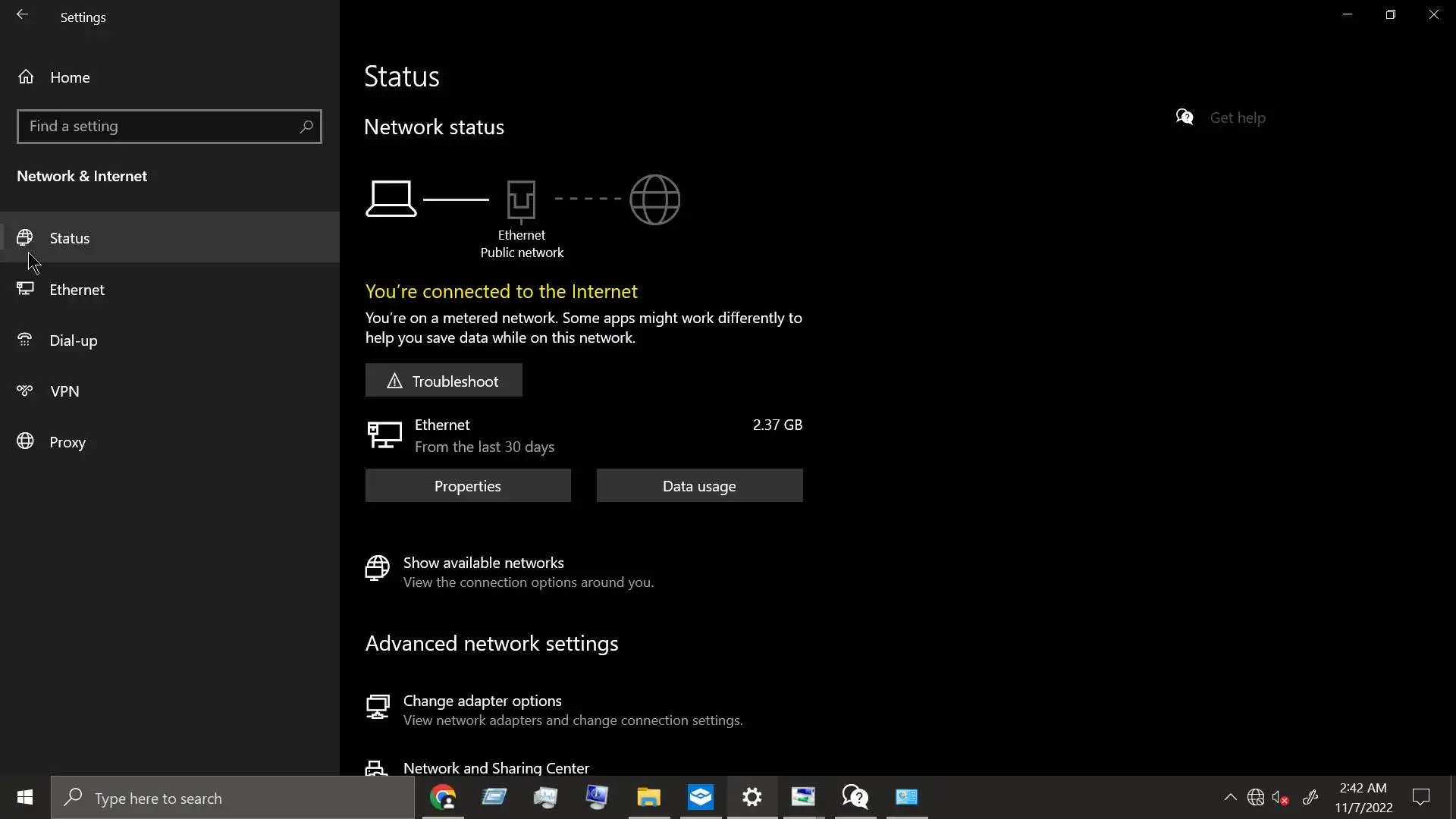The height and width of the screenshot is (819, 1456).
Task: Click the Proxy globe icon in the sidebar
Action: (25, 441)
